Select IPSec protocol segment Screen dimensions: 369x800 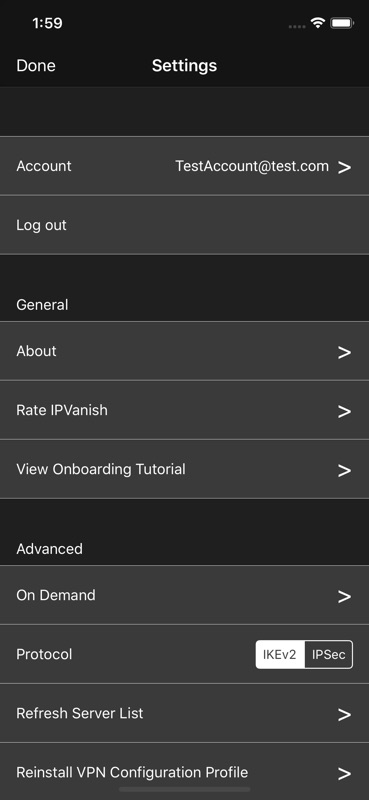(x=329, y=655)
